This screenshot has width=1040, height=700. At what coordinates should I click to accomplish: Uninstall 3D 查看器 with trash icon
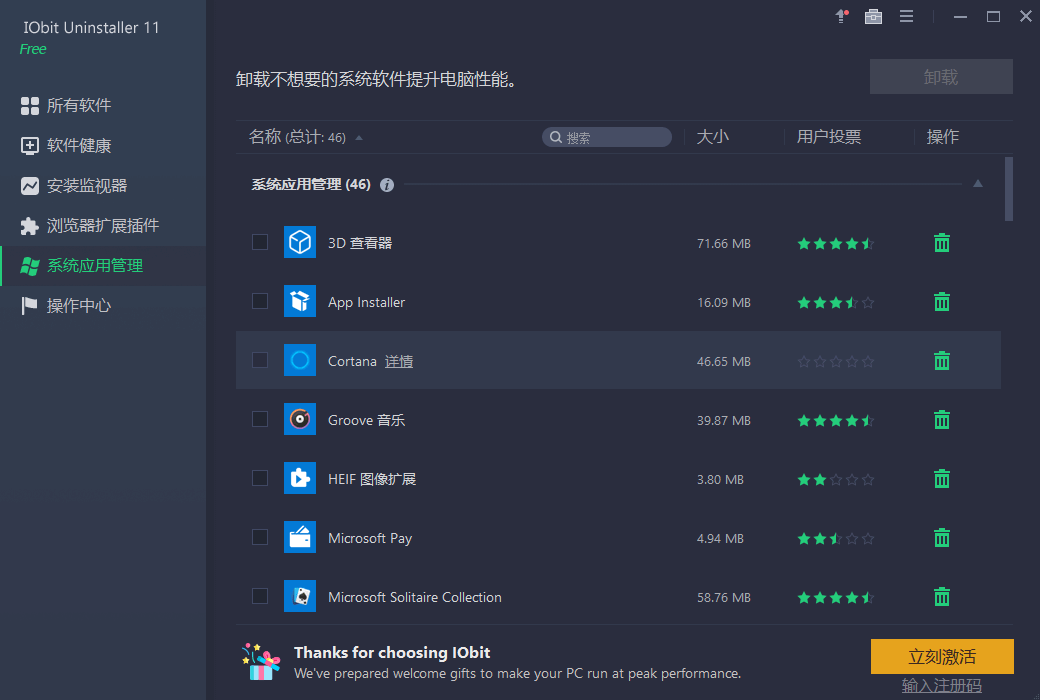[x=942, y=243]
